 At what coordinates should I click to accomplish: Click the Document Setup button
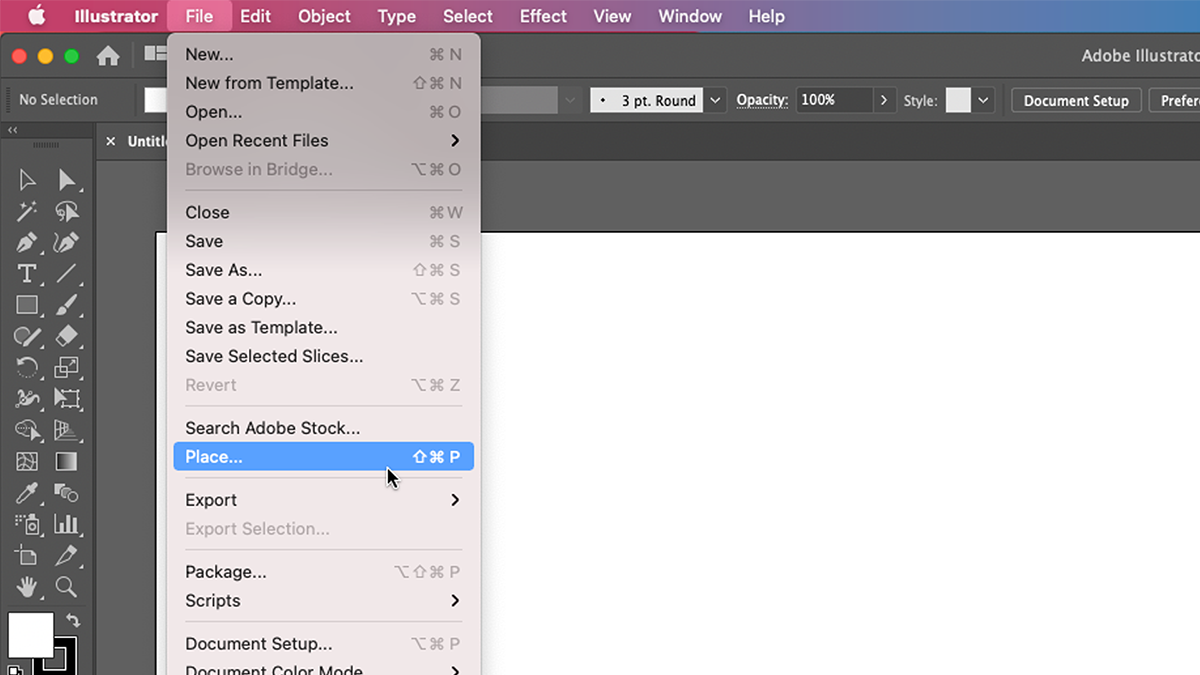(1076, 100)
